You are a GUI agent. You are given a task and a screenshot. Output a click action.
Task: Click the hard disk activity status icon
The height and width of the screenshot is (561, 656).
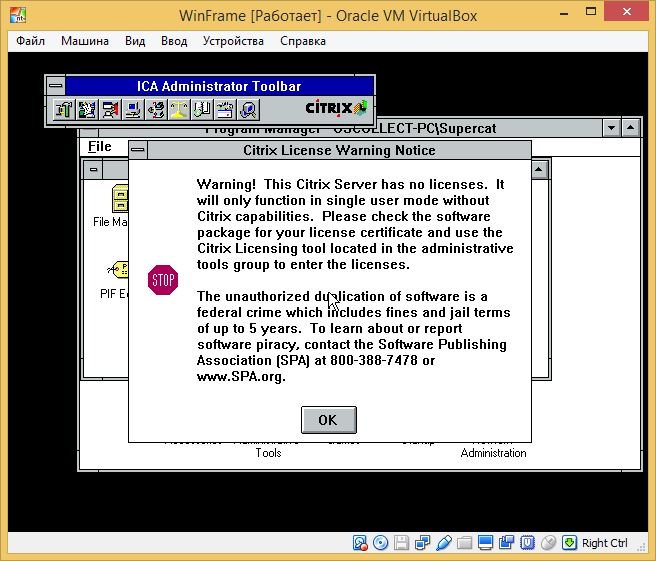tap(360, 543)
